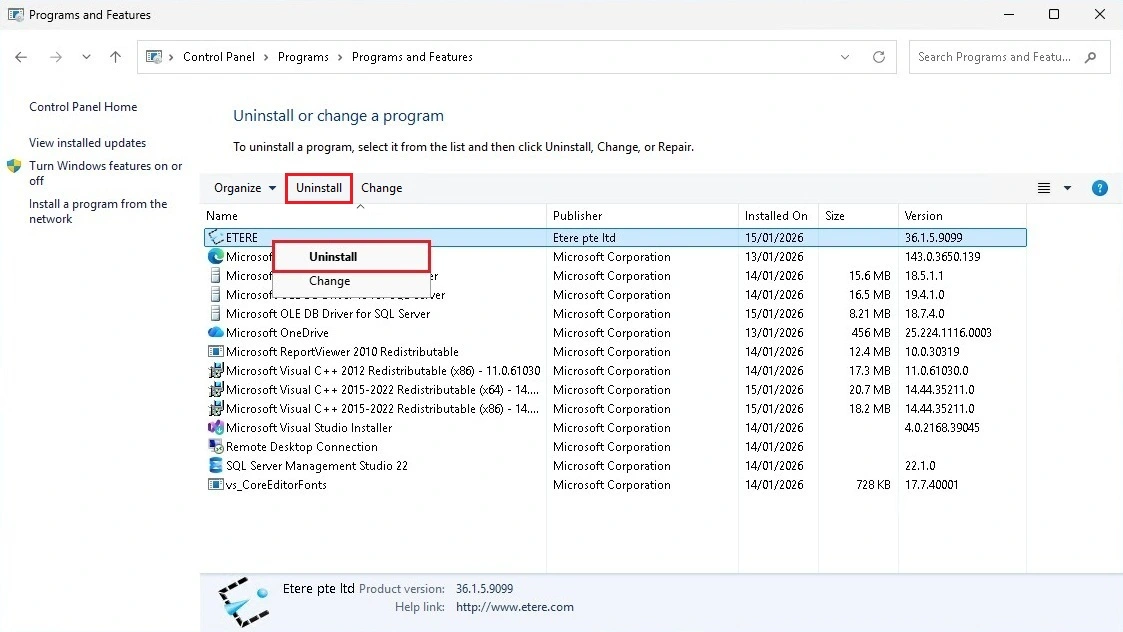The width and height of the screenshot is (1123, 632).
Task: Open the help question mark icon
Action: click(x=1099, y=188)
